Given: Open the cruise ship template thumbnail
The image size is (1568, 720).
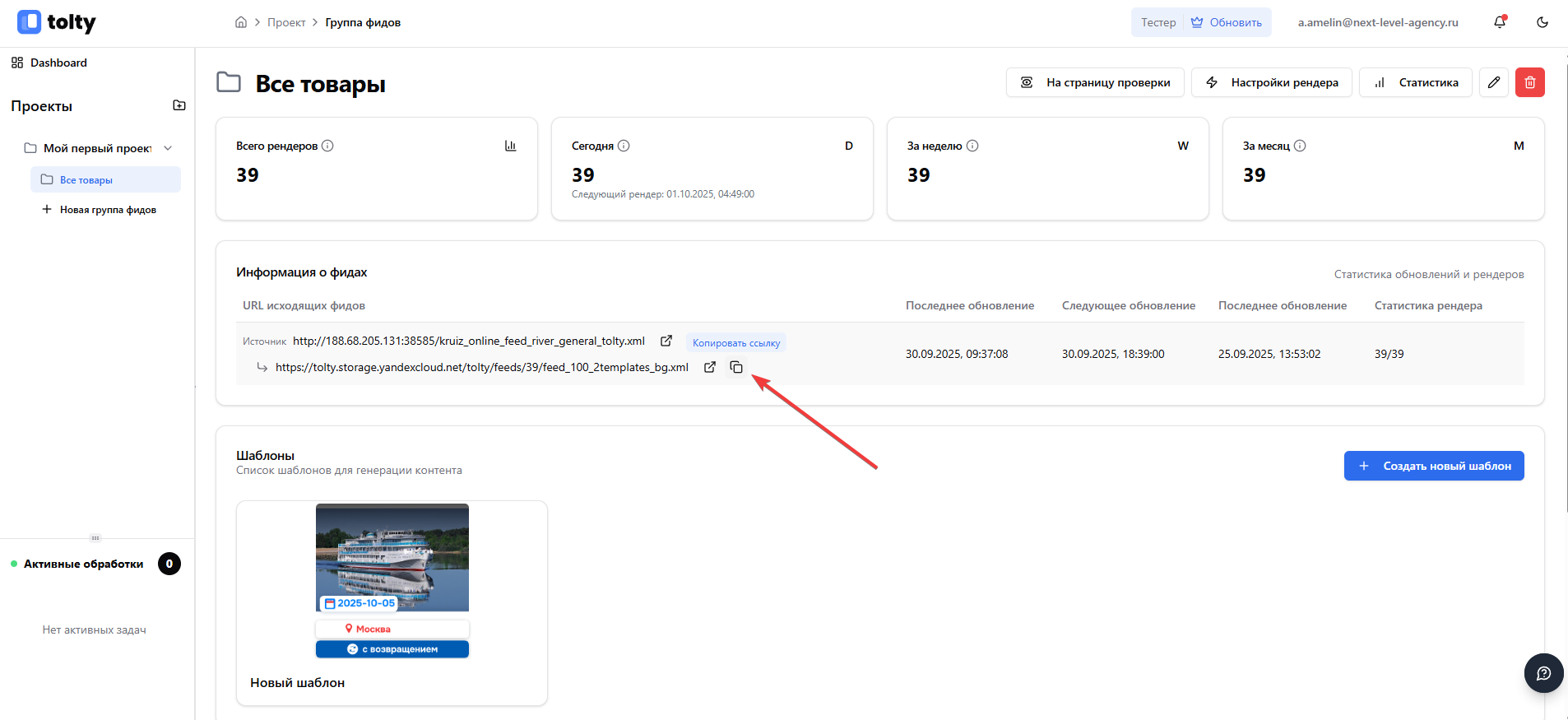Looking at the screenshot, I should [392, 581].
